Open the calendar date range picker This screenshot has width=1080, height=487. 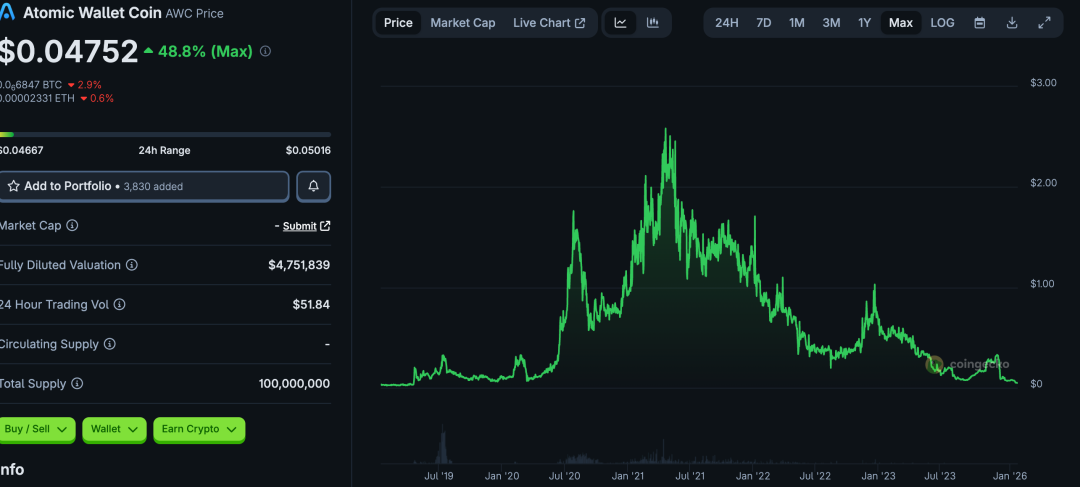point(979,23)
